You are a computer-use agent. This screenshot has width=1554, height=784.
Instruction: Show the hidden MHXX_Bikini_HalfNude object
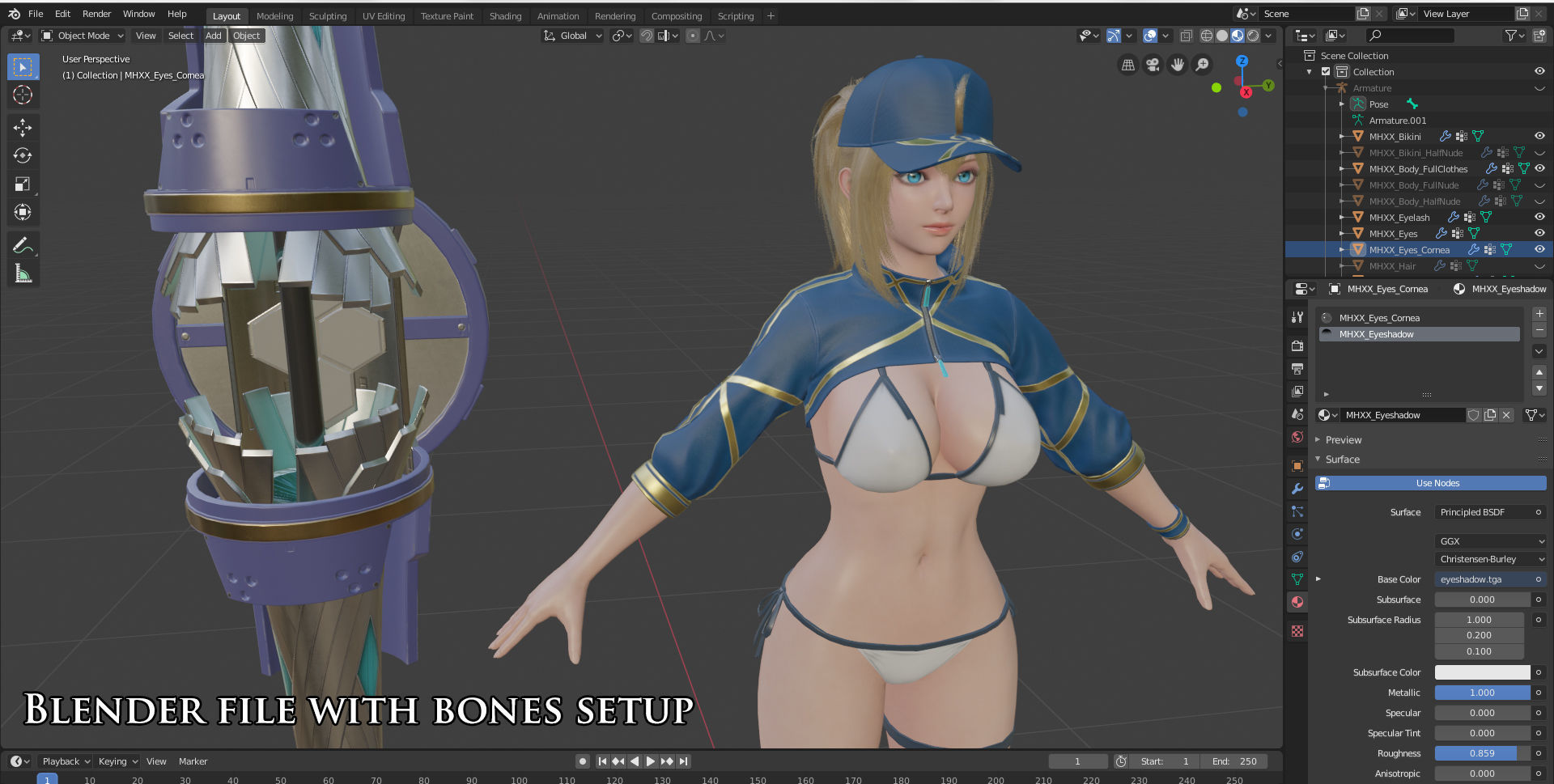point(1539,153)
